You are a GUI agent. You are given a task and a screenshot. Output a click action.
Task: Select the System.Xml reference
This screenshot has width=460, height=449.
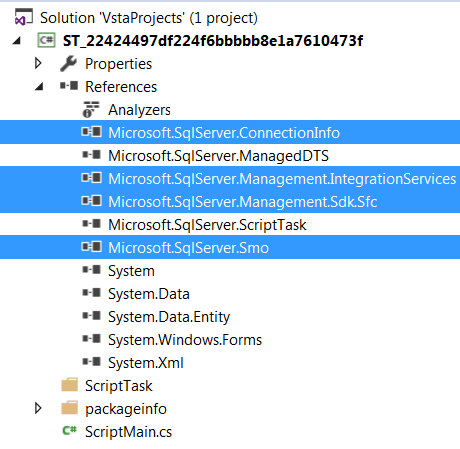146,363
